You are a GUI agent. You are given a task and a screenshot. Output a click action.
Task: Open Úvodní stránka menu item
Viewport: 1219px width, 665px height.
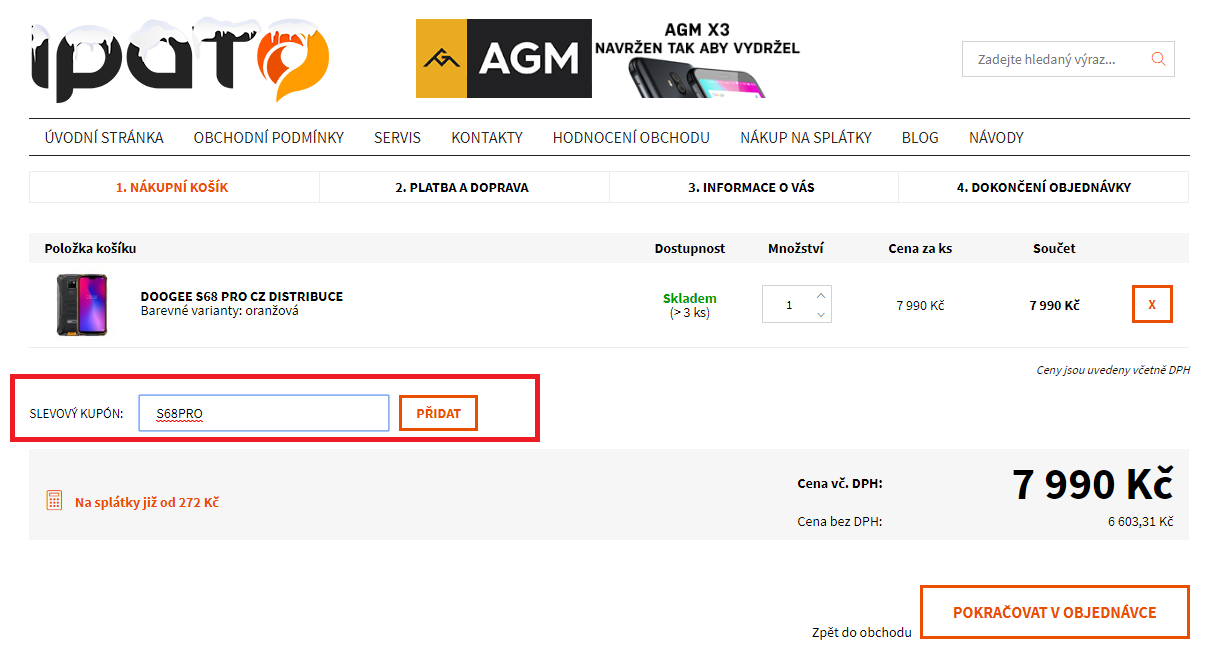[104, 138]
